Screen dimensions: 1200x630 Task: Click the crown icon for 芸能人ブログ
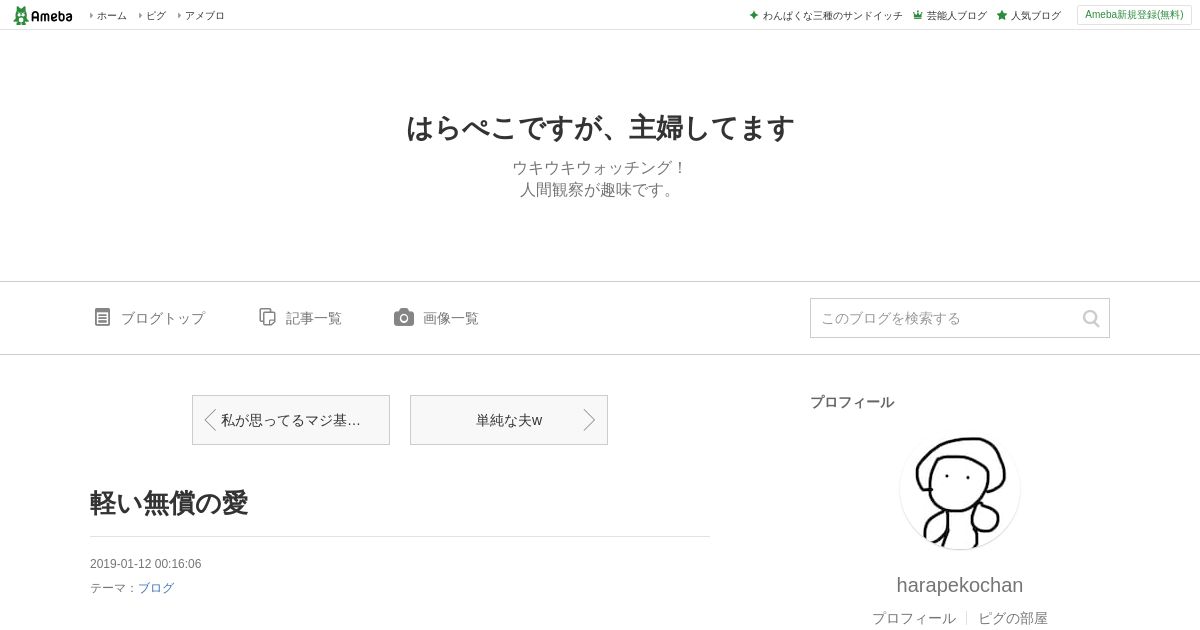click(x=918, y=15)
